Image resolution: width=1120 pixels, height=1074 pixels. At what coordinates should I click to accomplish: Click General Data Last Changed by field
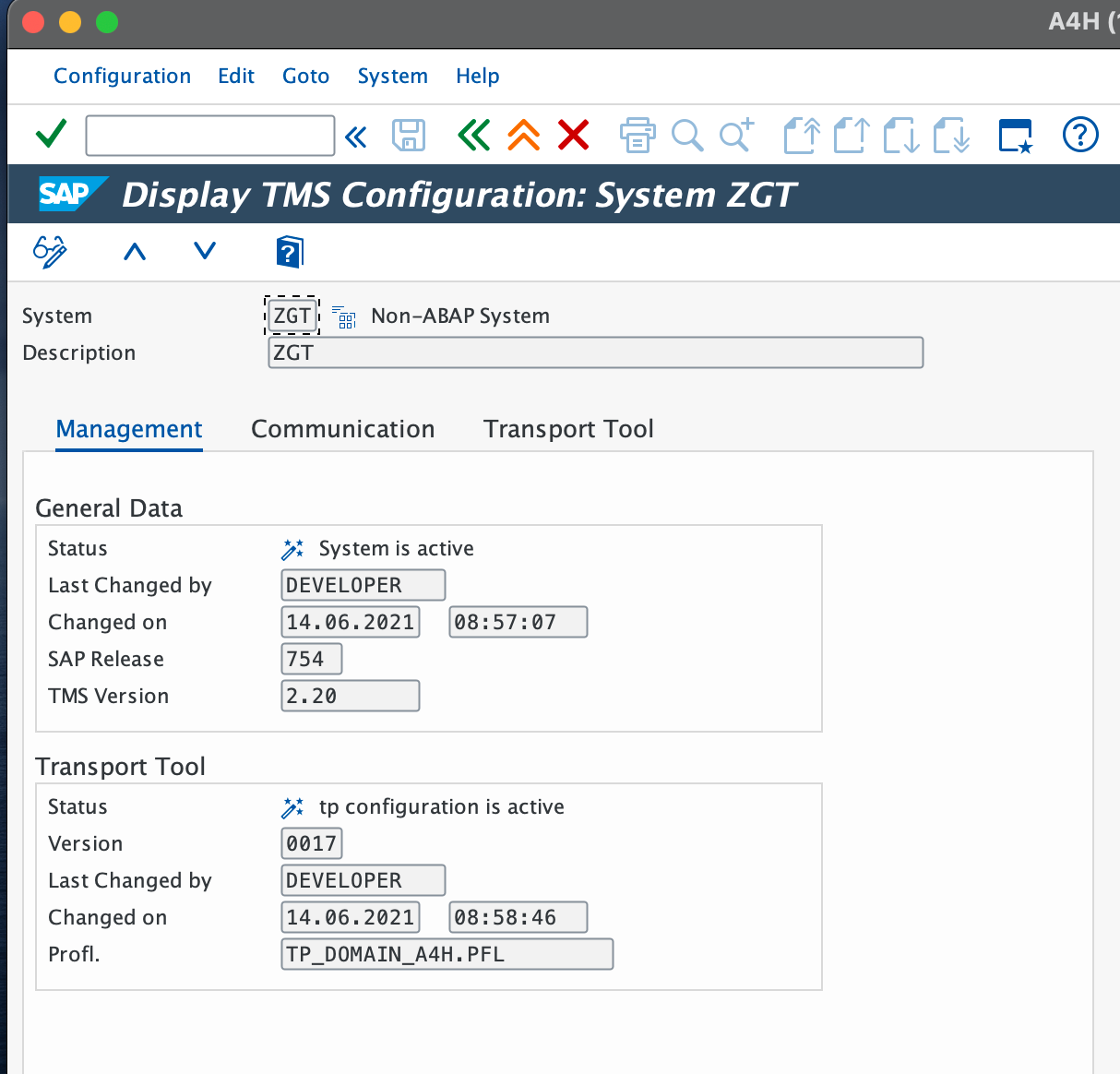(363, 585)
